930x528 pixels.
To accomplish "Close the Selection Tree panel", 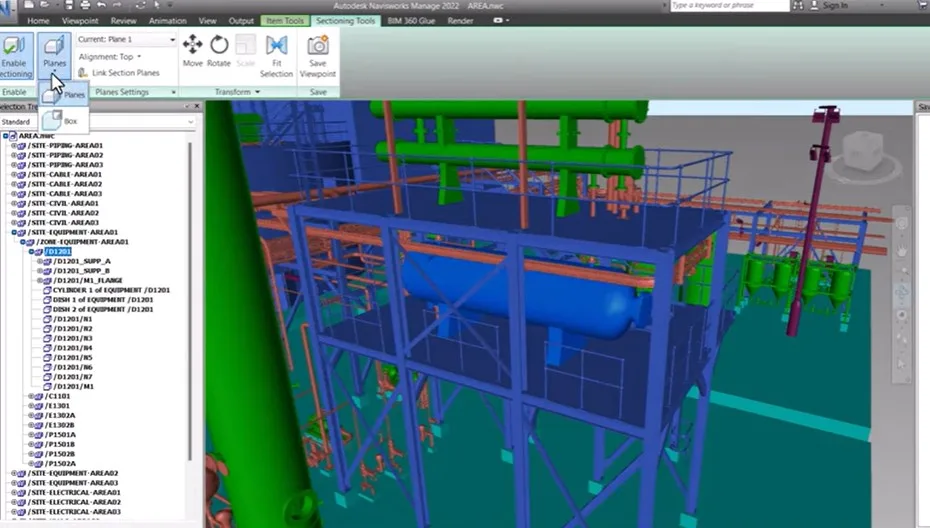I will [197, 106].
